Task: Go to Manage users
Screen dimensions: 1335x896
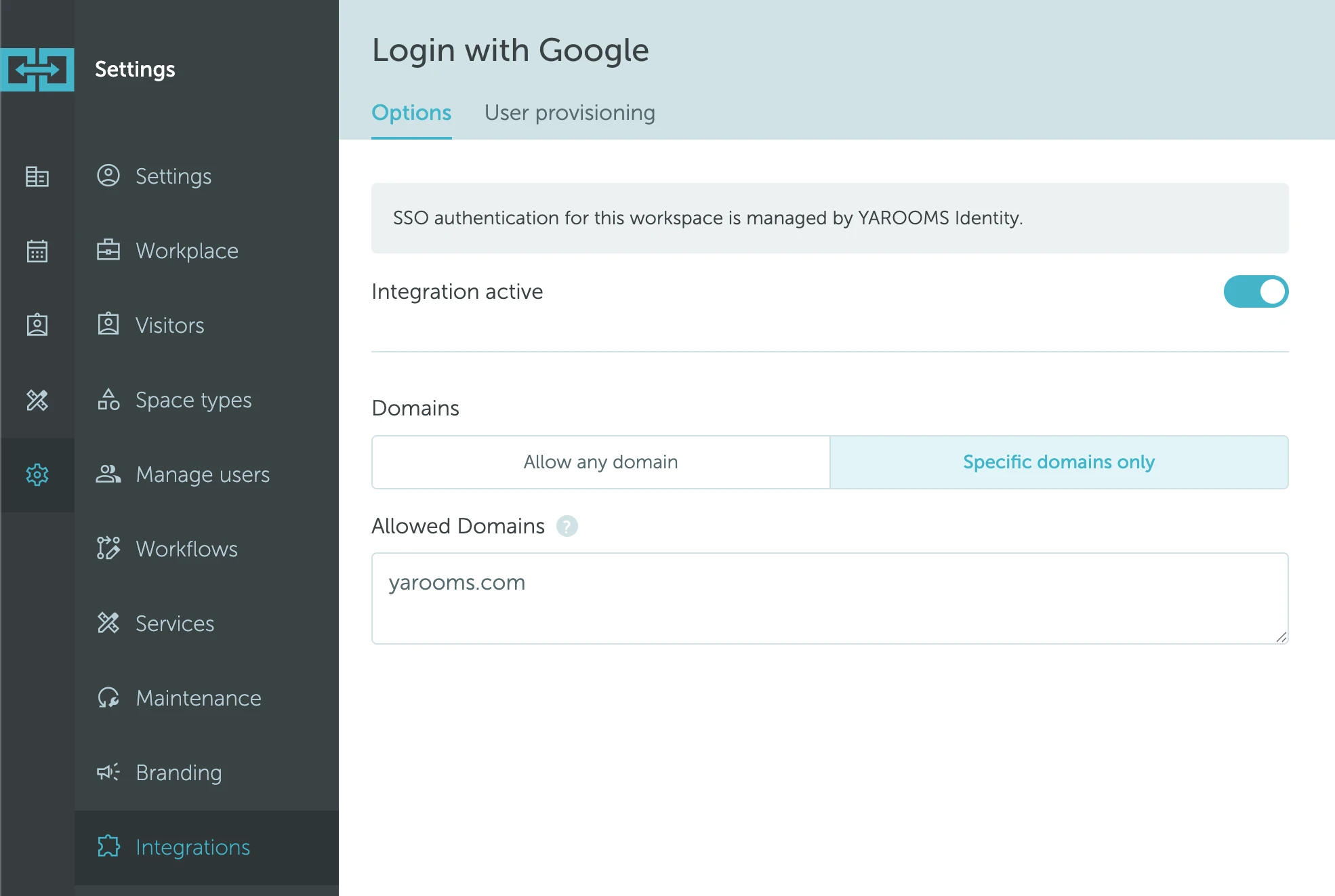Action: coord(207,474)
